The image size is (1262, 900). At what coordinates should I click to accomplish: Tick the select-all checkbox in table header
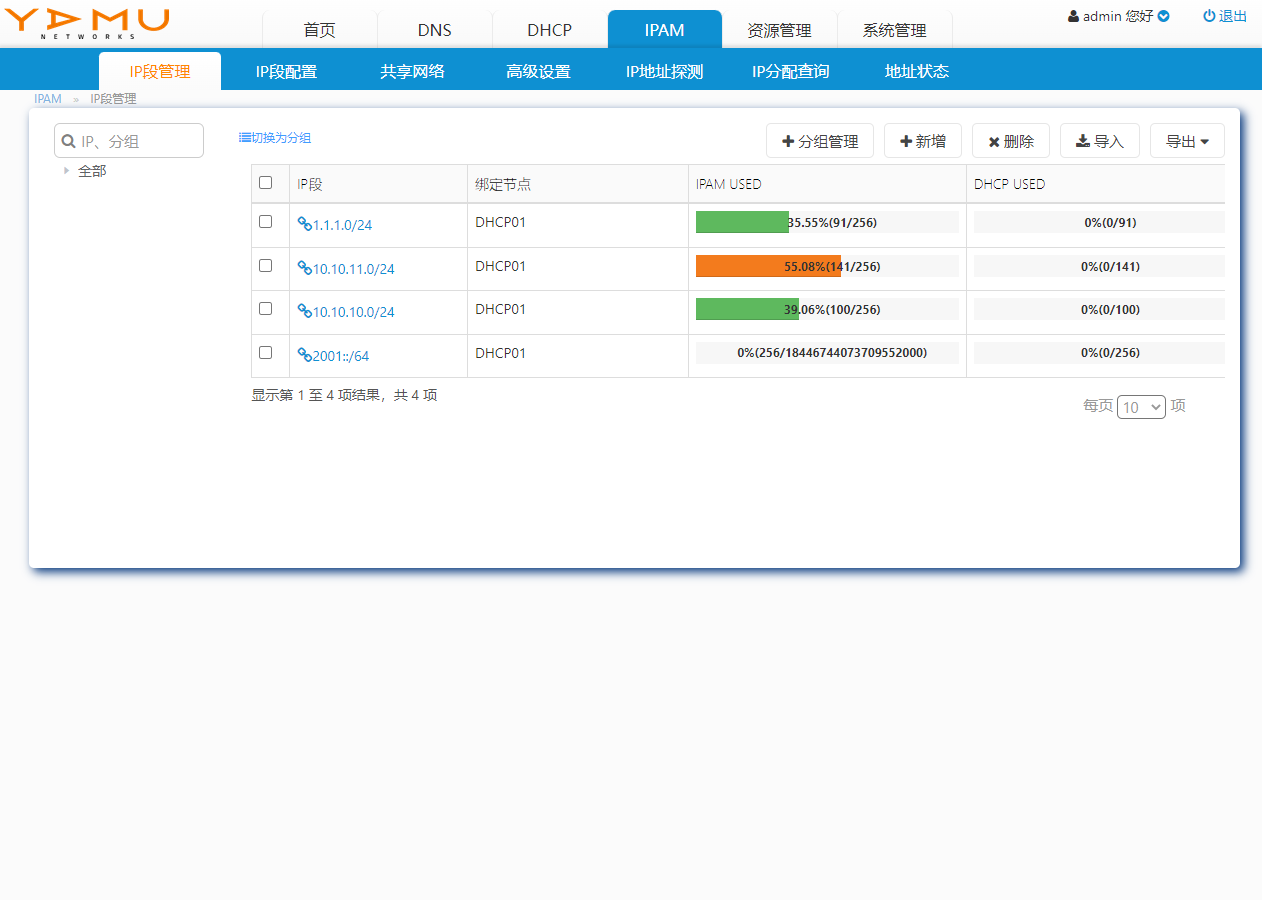[x=265, y=183]
